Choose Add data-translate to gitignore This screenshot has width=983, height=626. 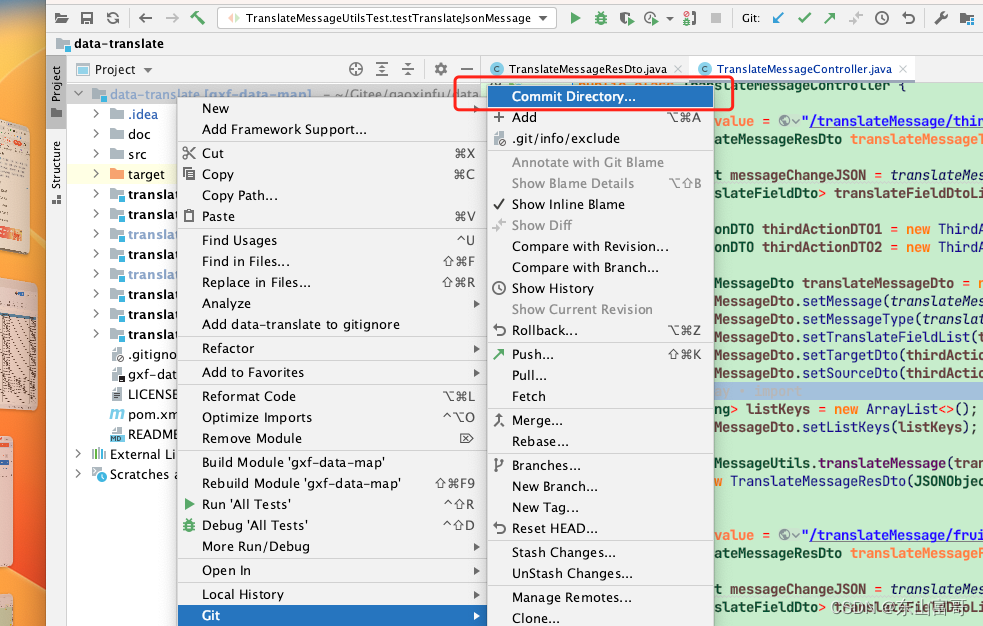point(332,324)
